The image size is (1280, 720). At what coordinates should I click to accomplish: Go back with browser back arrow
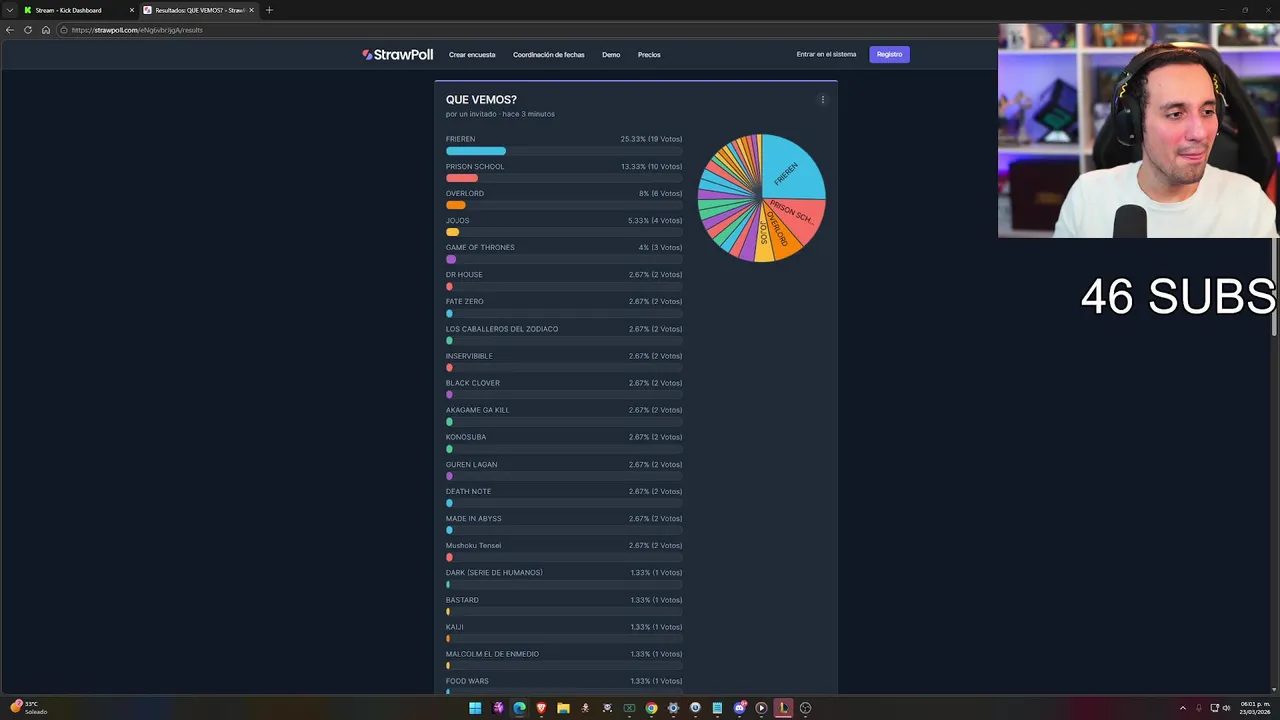[10, 30]
